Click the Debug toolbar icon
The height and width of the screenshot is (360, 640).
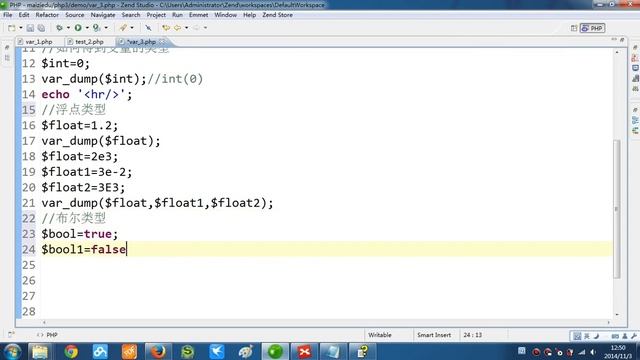[x=59, y=28]
